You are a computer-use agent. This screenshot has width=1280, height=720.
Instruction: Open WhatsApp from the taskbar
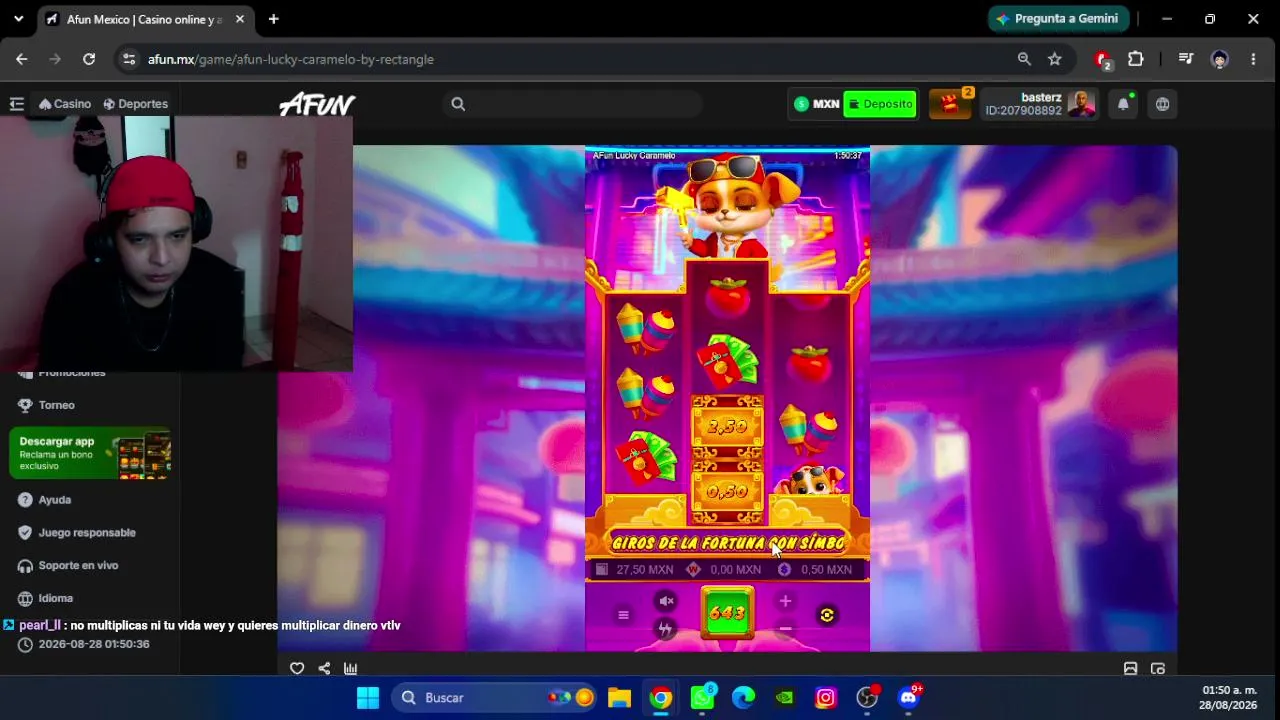[x=702, y=697]
